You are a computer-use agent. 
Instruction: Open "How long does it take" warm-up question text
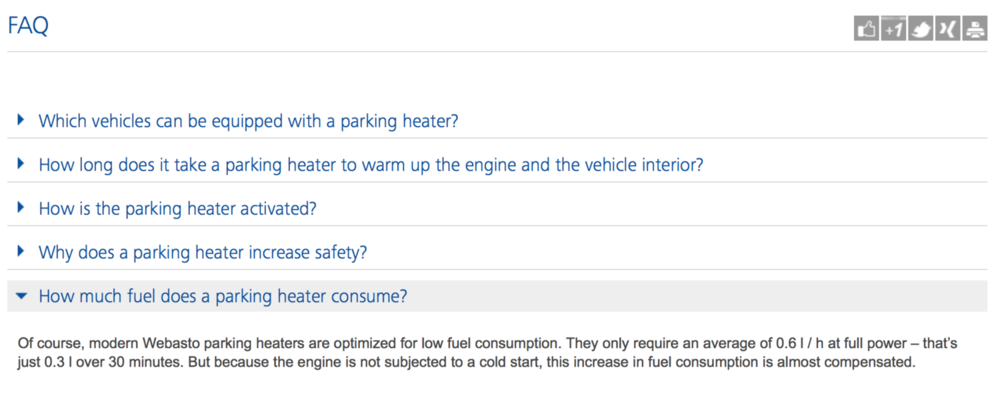tap(370, 165)
